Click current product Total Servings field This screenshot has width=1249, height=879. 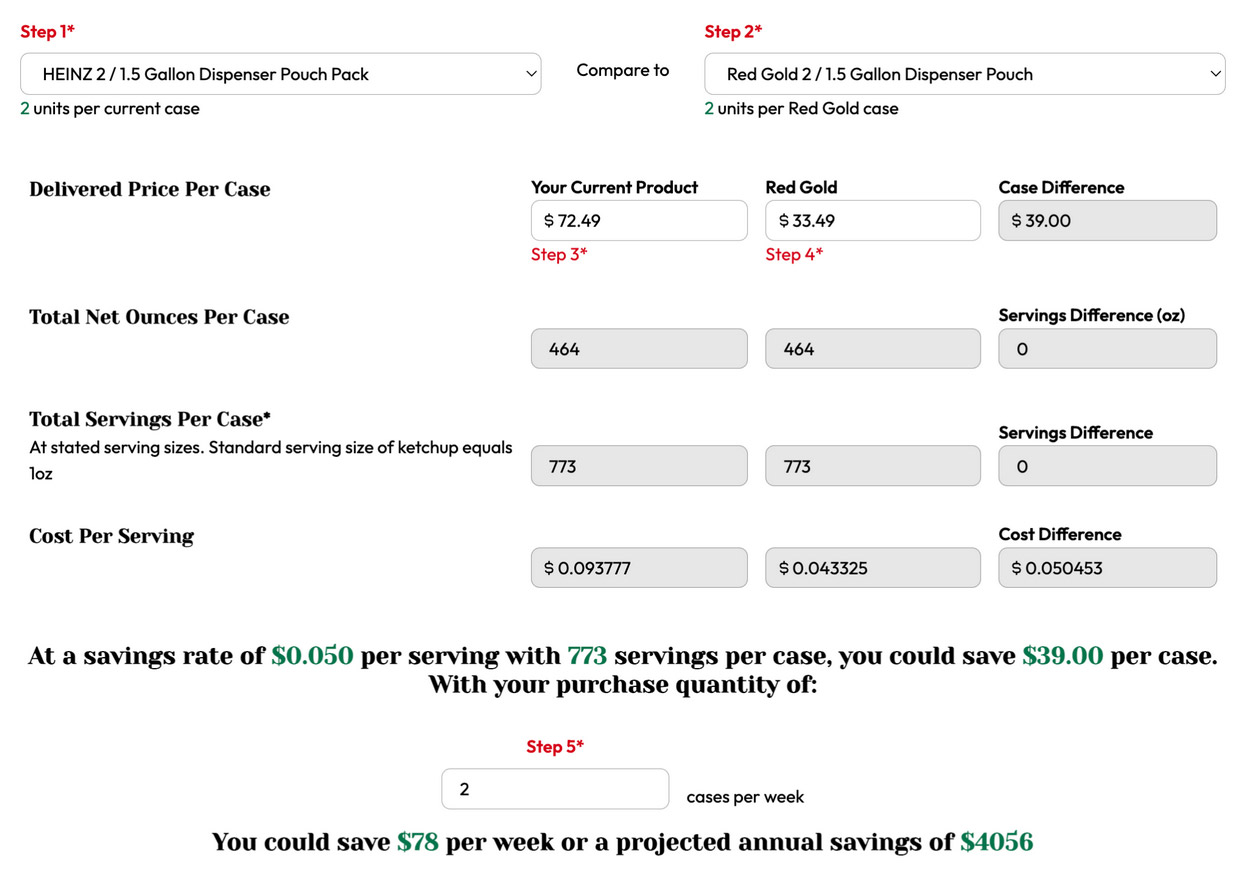(x=638, y=466)
